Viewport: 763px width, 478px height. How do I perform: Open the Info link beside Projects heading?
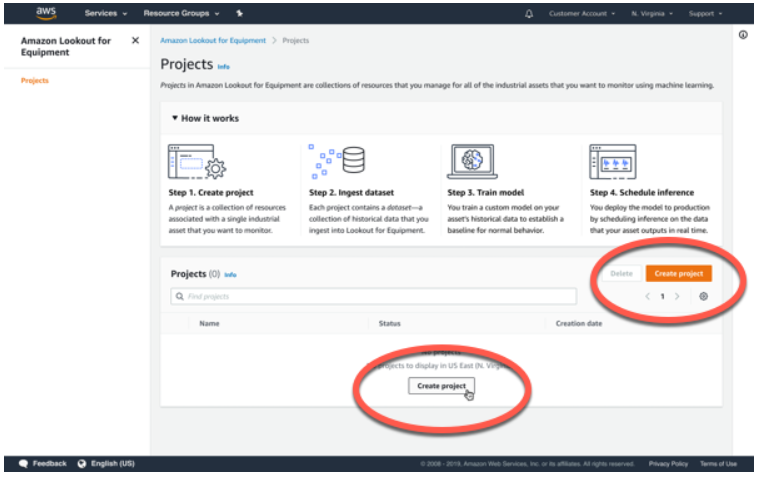point(223,67)
